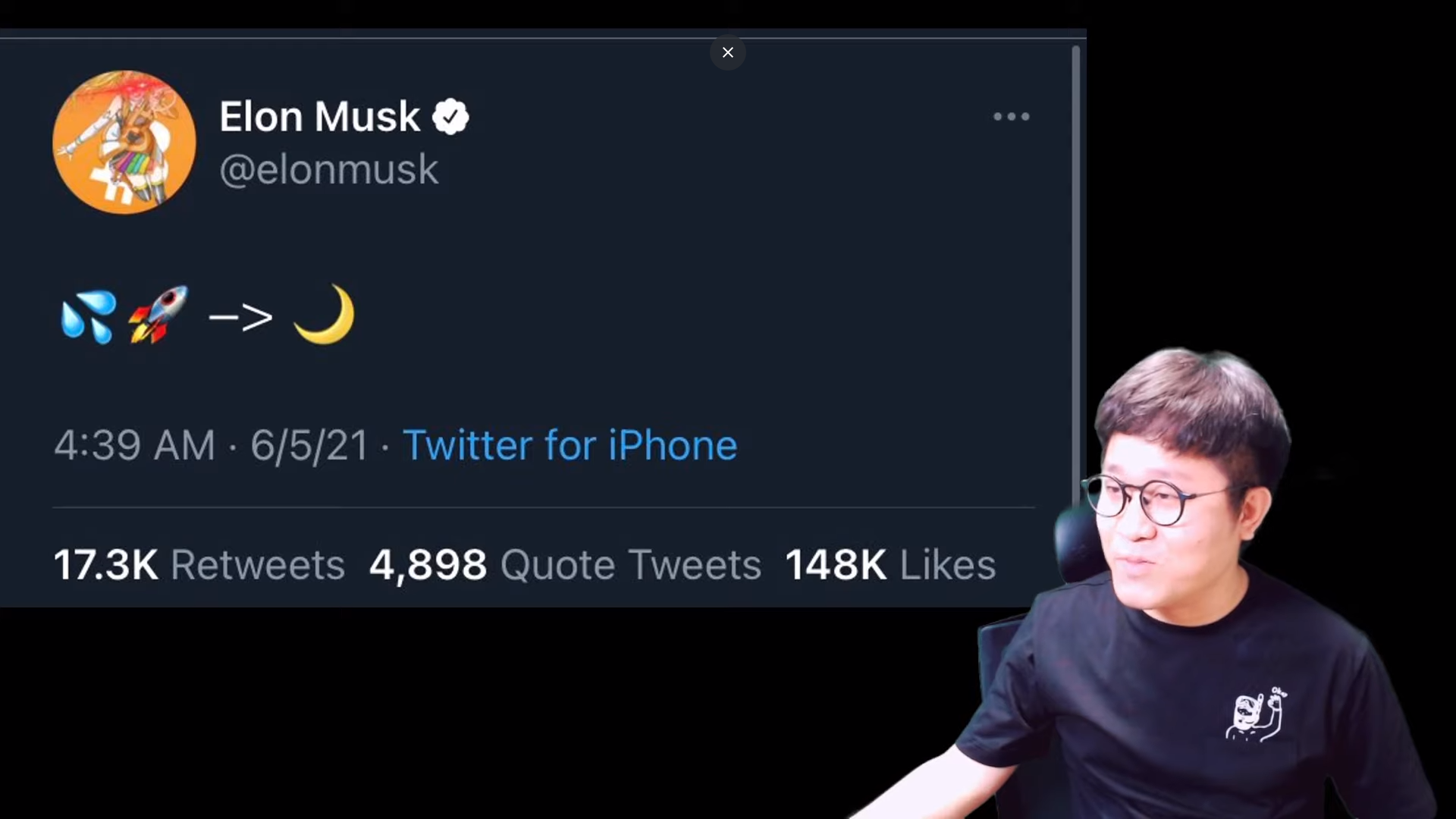Open the three-dot more options menu
The height and width of the screenshot is (819, 1456).
coord(1011,117)
